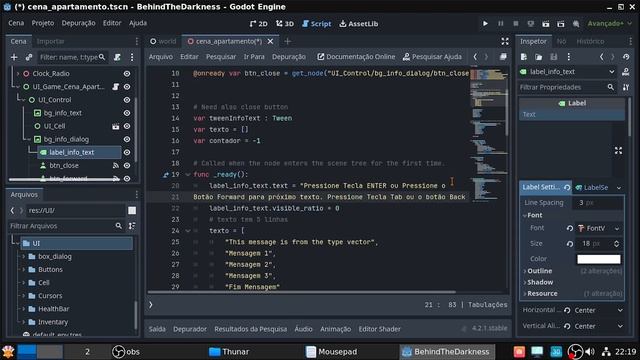Expand the box_dialog folder
The height and width of the screenshot is (360, 640).
tap(24, 256)
